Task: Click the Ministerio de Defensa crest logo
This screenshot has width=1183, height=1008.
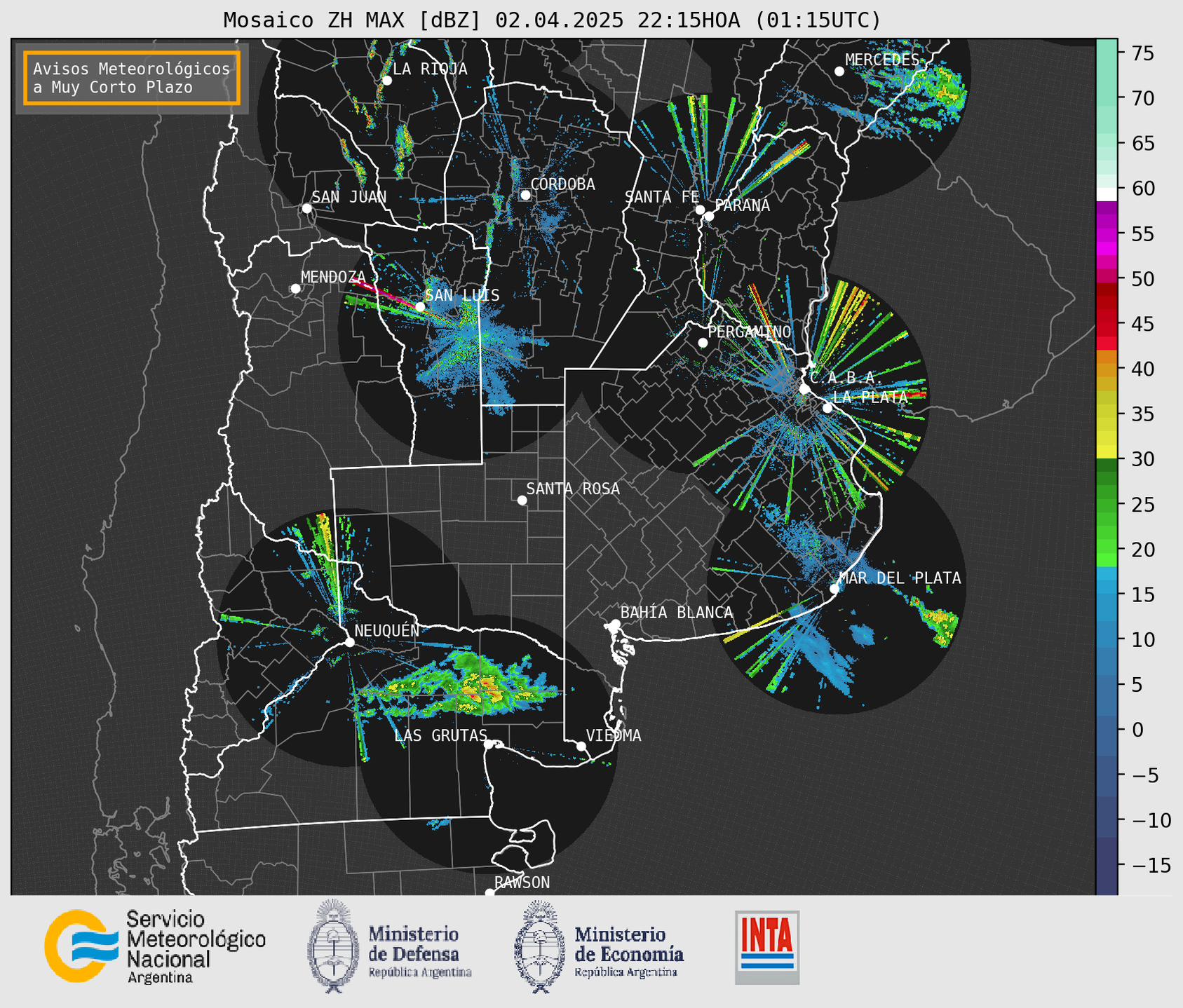Action: pos(333,946)
